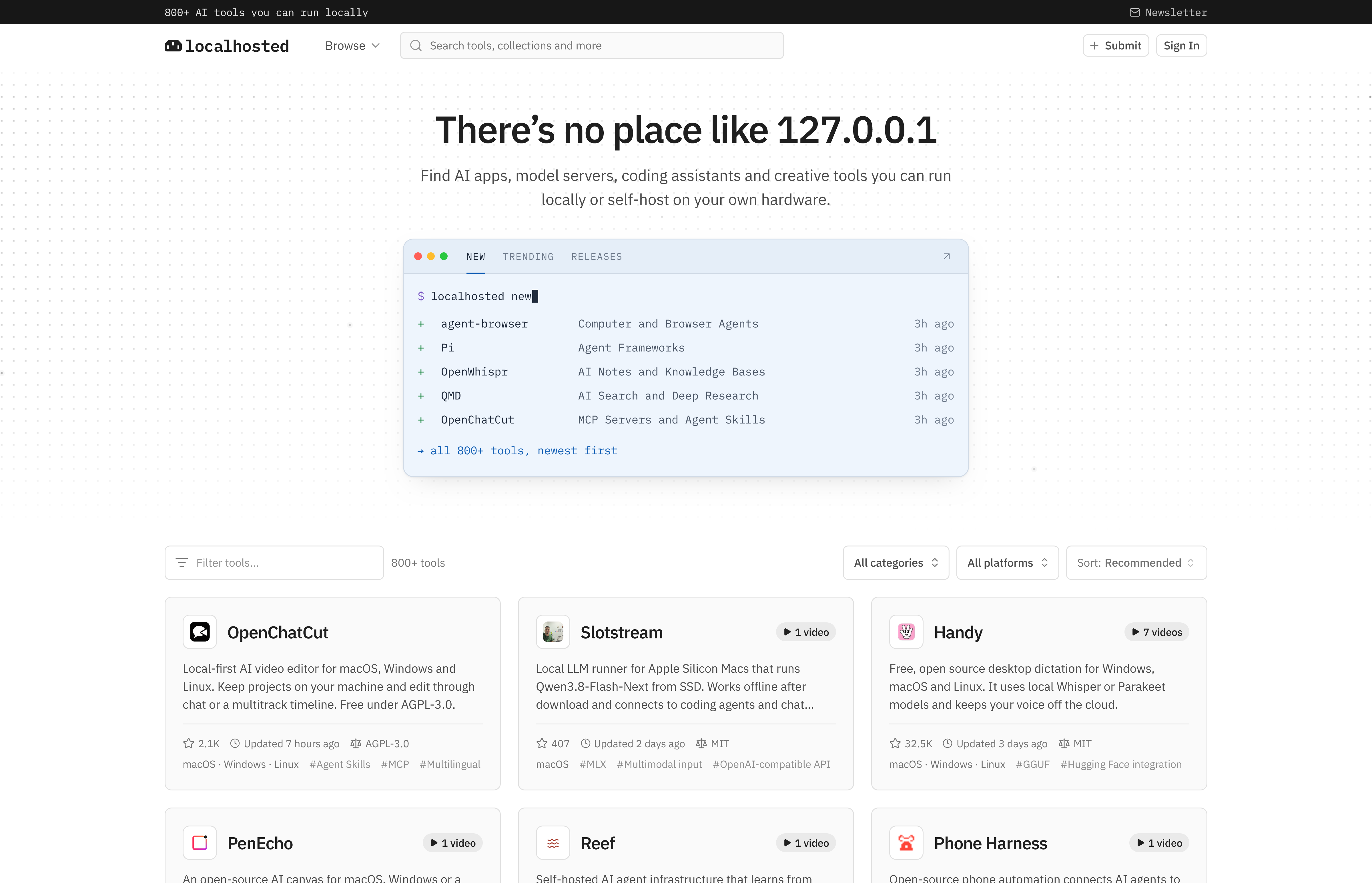
Task: Open the QMD entry in terminal list
Action: 686,395
